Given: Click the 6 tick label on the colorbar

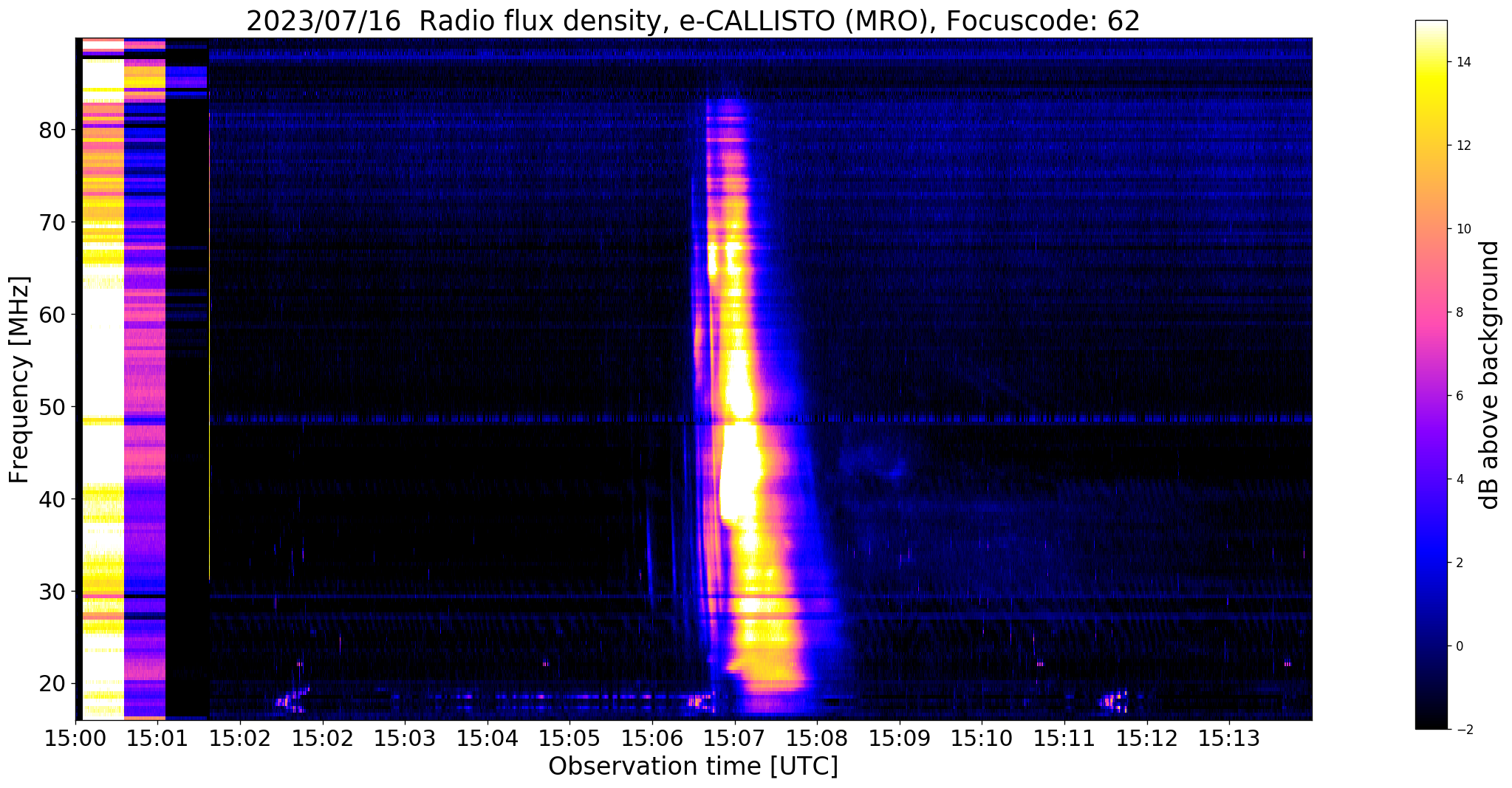Looking at the screenshot, I should pyautogui.click(x=1460, y=396).
